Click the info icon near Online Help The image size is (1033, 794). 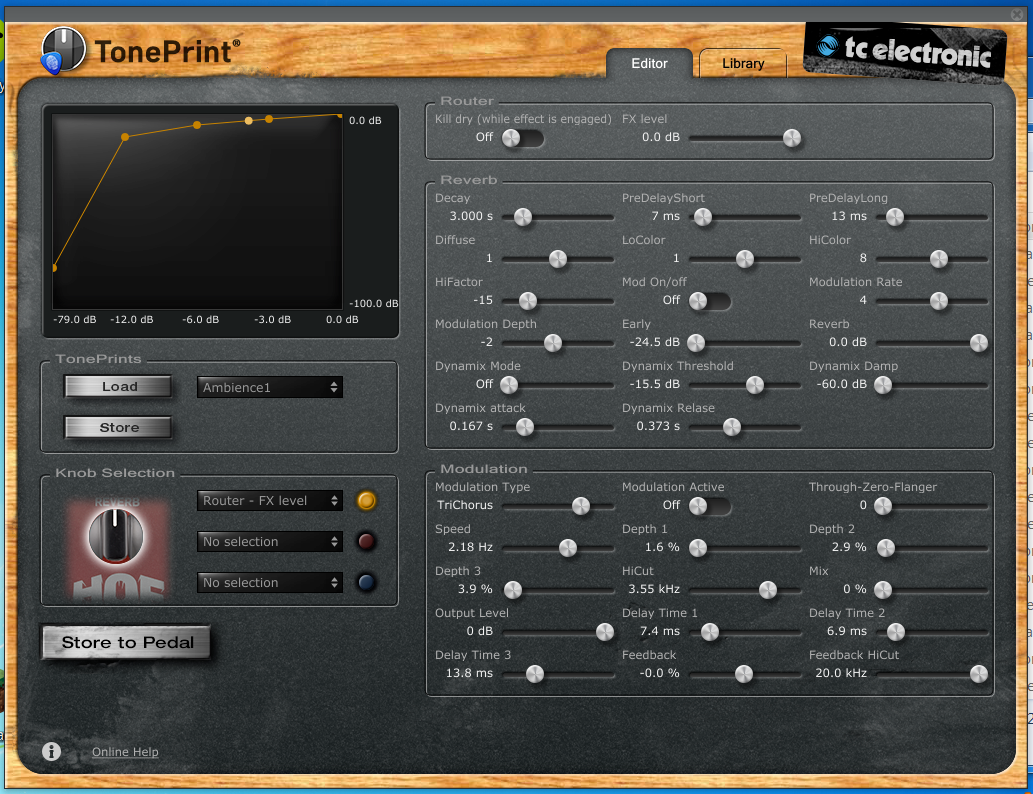point(51,751)
